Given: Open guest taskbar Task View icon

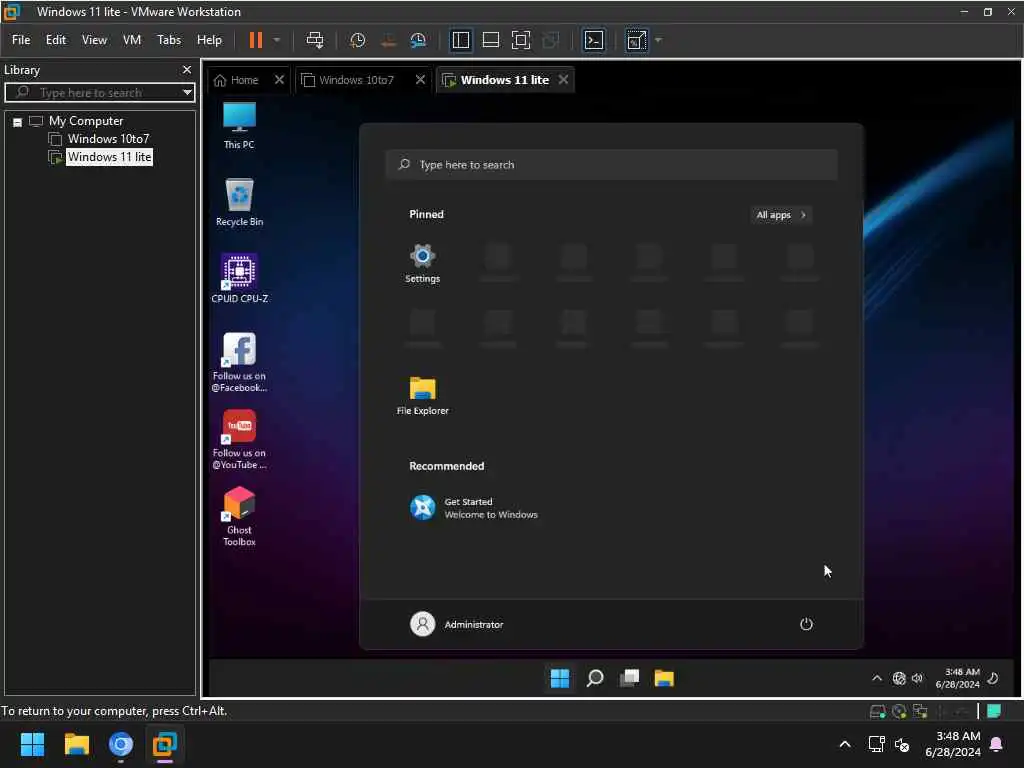Looking at the screenshot, I should (x=629, y=678).
